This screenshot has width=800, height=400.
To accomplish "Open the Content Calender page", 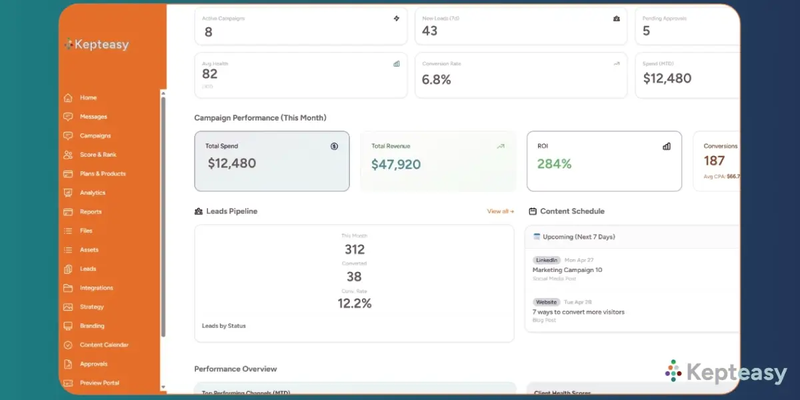I will (104, 345).
